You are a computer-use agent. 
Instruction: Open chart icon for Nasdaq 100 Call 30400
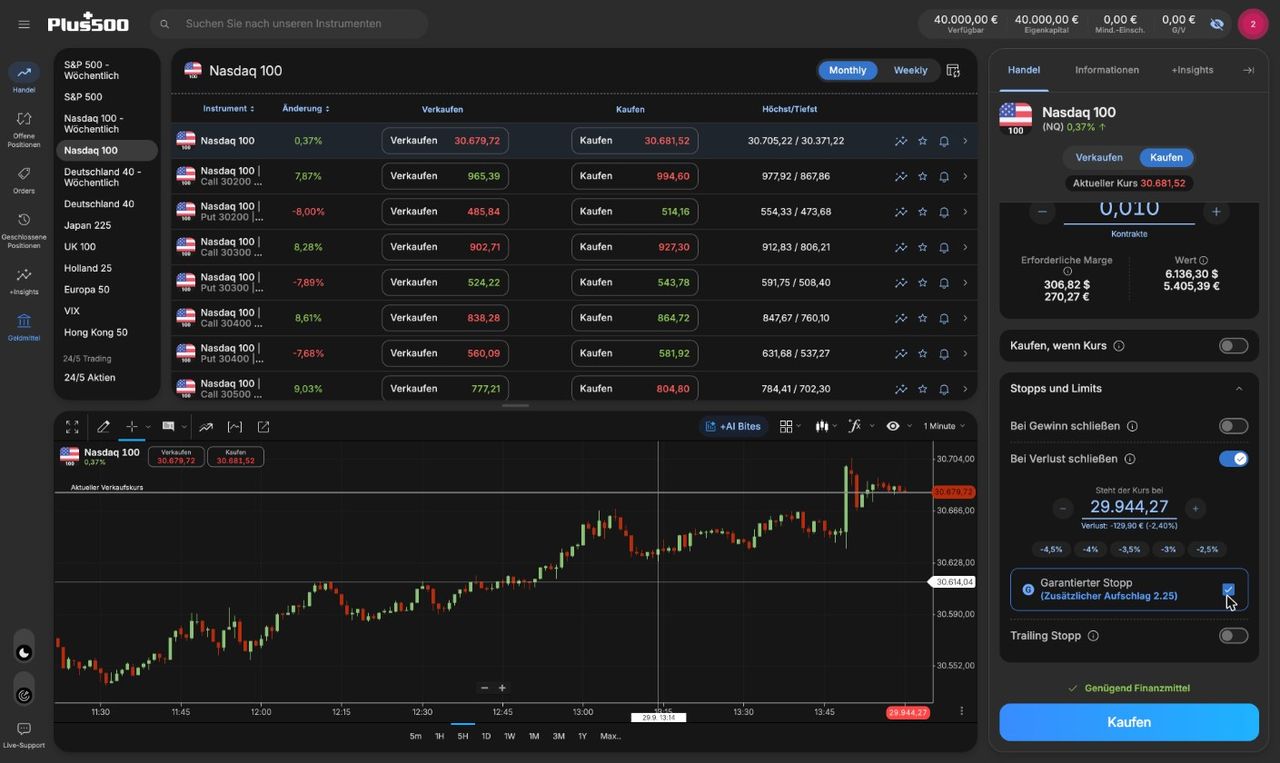tap(901, 318)
